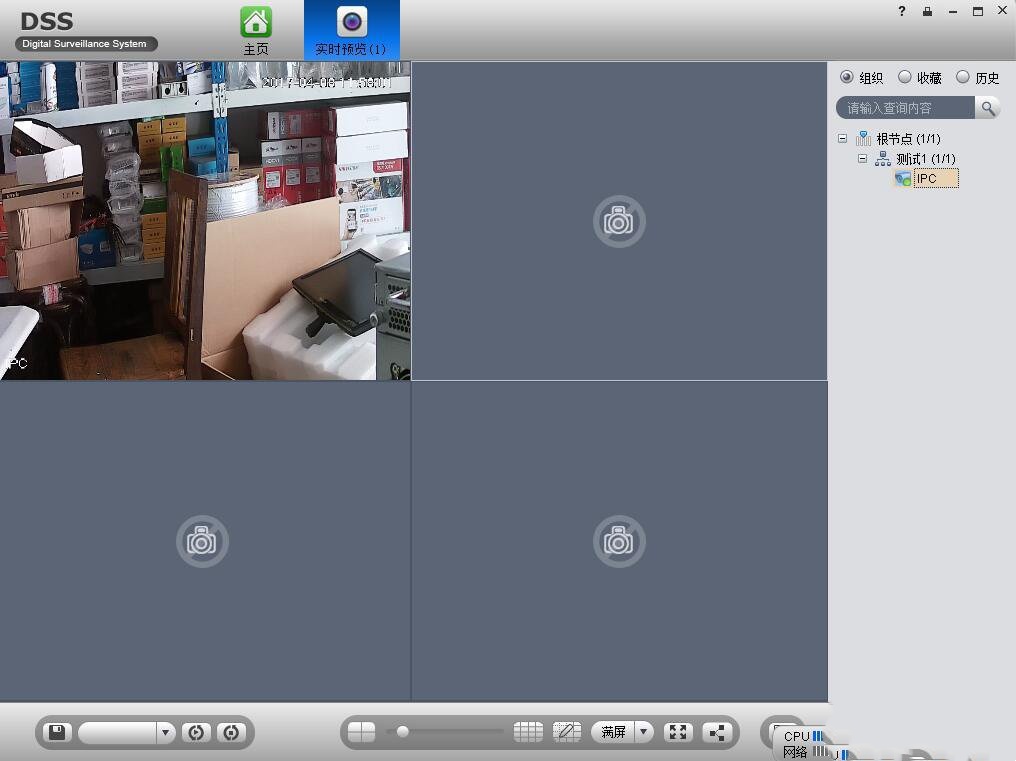
Task: Open the custom layout edit icon
Action: tap(566, 732)
